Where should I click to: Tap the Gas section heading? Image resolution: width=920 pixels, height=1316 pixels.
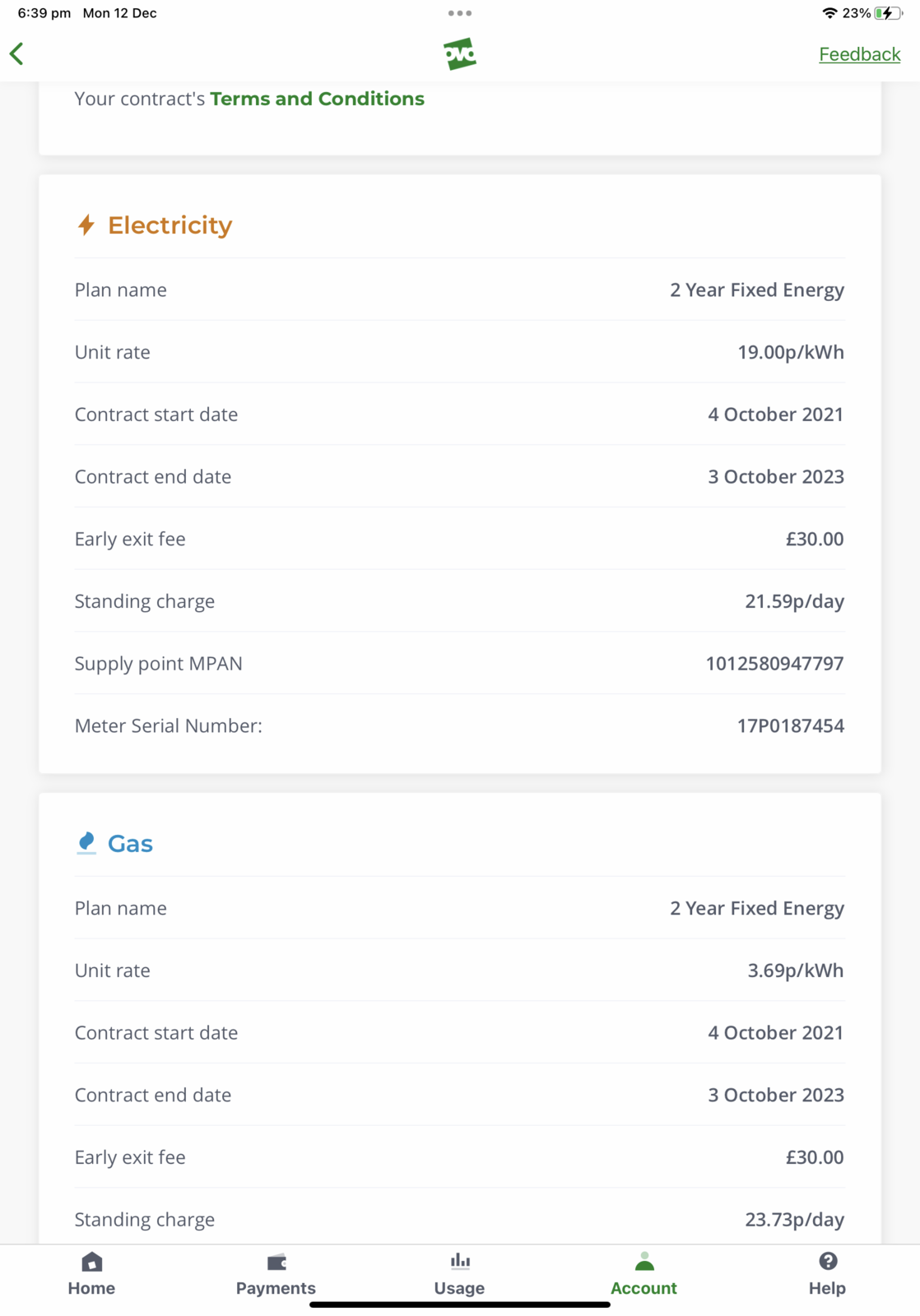130,844
